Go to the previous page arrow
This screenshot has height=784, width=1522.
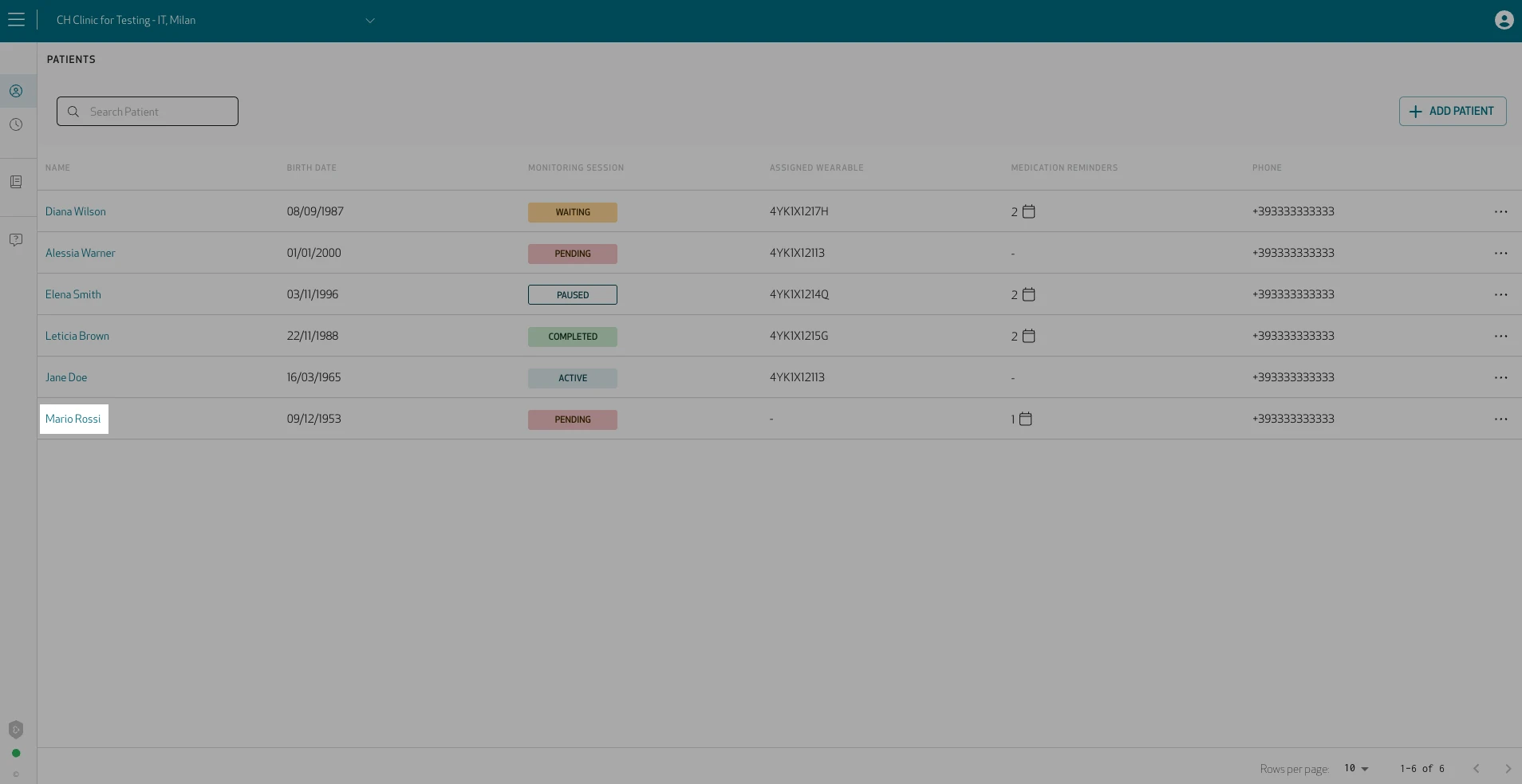pyautogui.click(x=1477, y=768)
